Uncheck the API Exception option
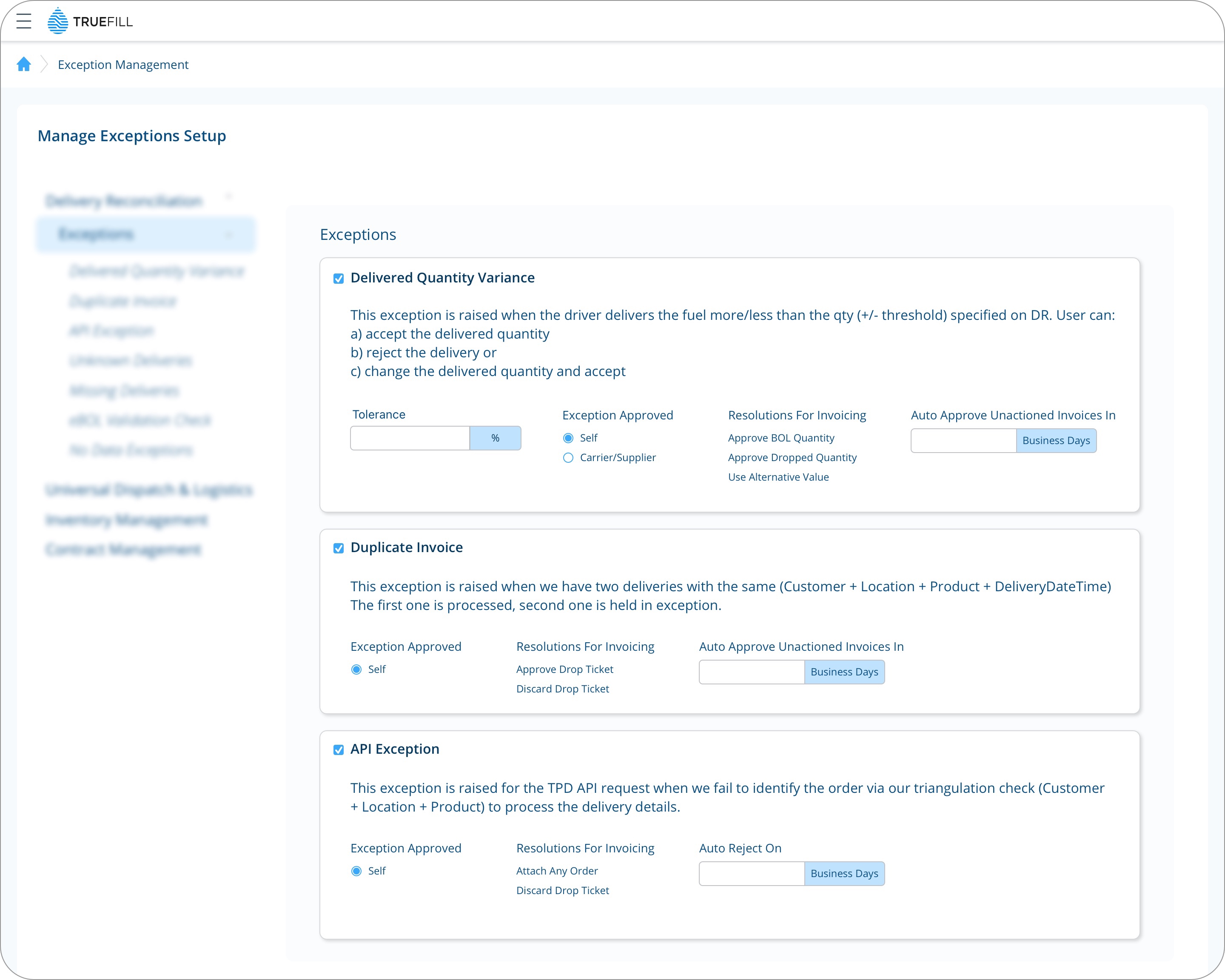Image resolution: width=1225 pixels, height=980 pixels. [x=338, y=749]
